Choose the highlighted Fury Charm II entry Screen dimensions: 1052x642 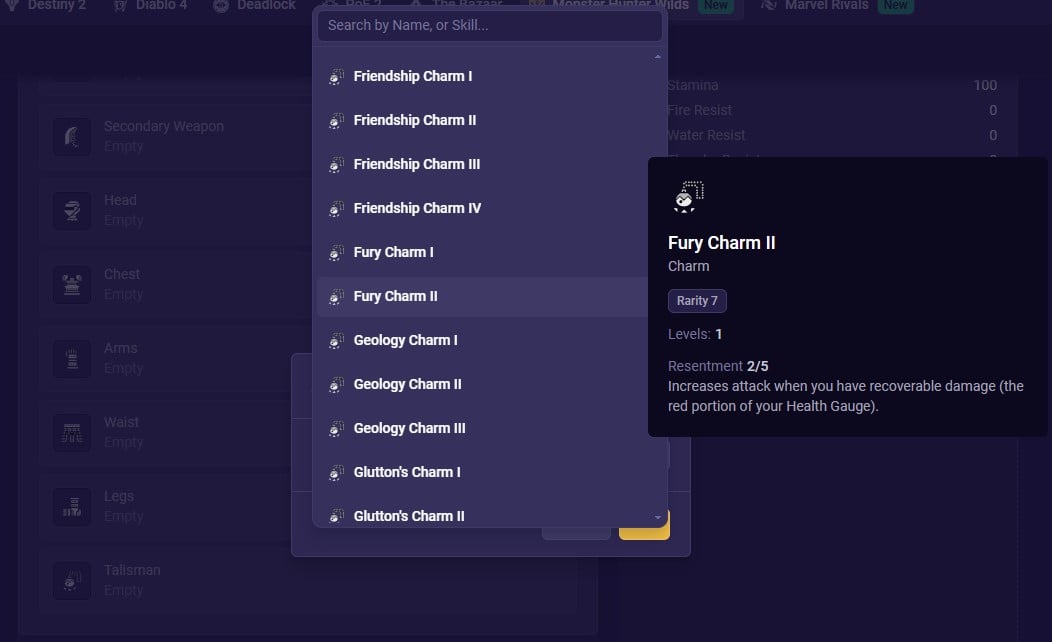pos(395,296)
